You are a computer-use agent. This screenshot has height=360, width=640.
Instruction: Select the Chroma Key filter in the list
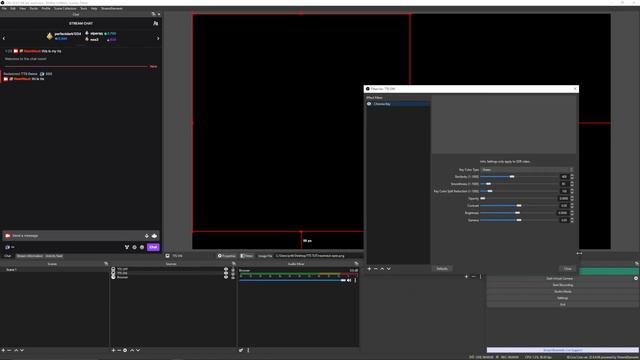(398, 104)
